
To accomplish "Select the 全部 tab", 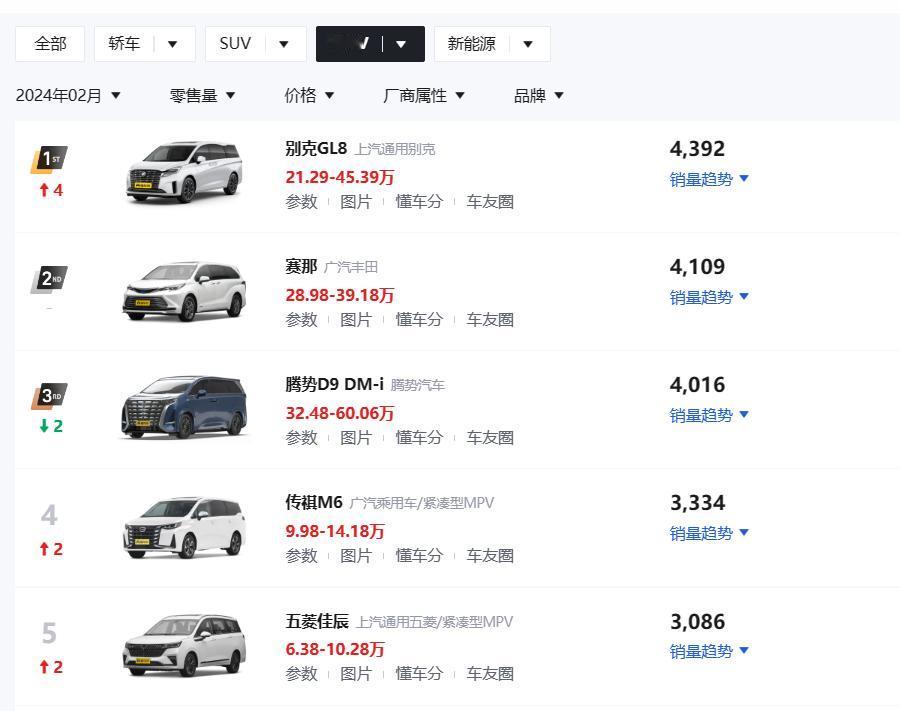I will 50,44.
